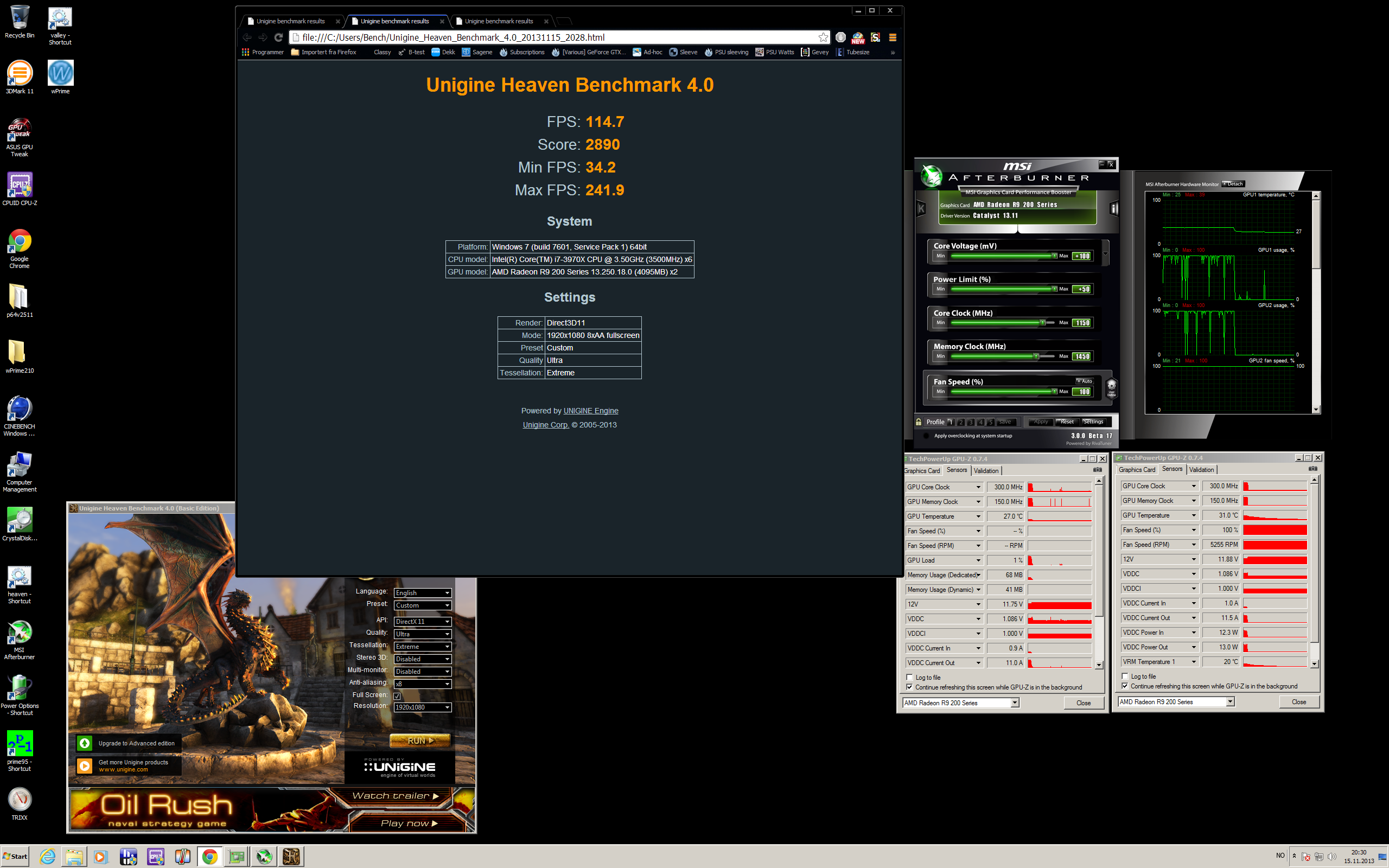Screen dimensions: 1389x868
Task: Click the Afterburner info (i) side button
Action: click(x=1113, y=208)
